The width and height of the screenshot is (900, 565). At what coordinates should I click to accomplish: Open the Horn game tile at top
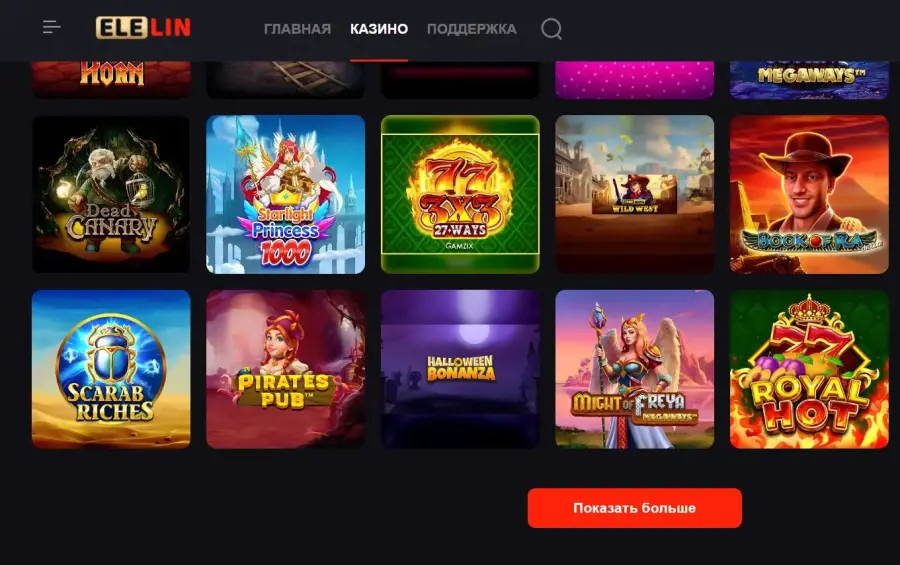111,80
